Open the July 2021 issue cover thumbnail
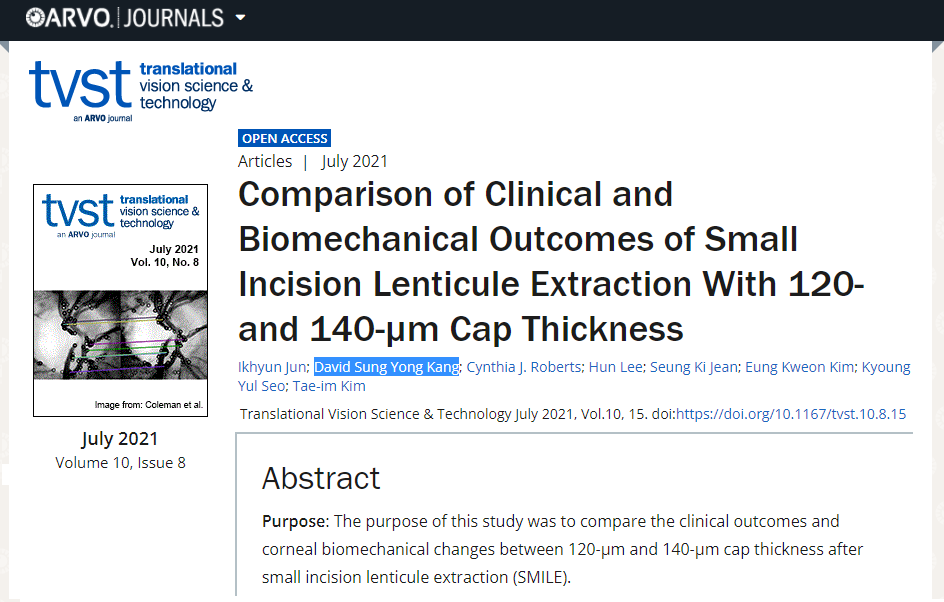Screen dimensions: 944x602 [120, 300]
